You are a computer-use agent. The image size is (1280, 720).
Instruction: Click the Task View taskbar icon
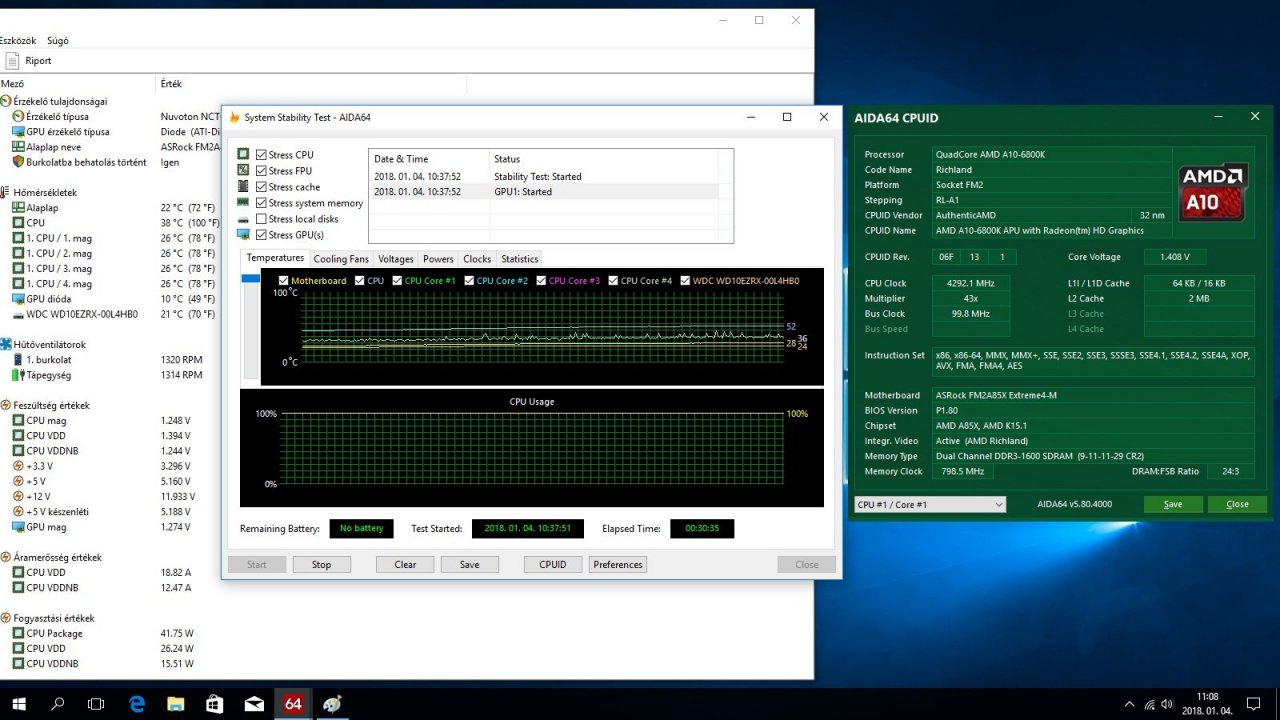96,704
